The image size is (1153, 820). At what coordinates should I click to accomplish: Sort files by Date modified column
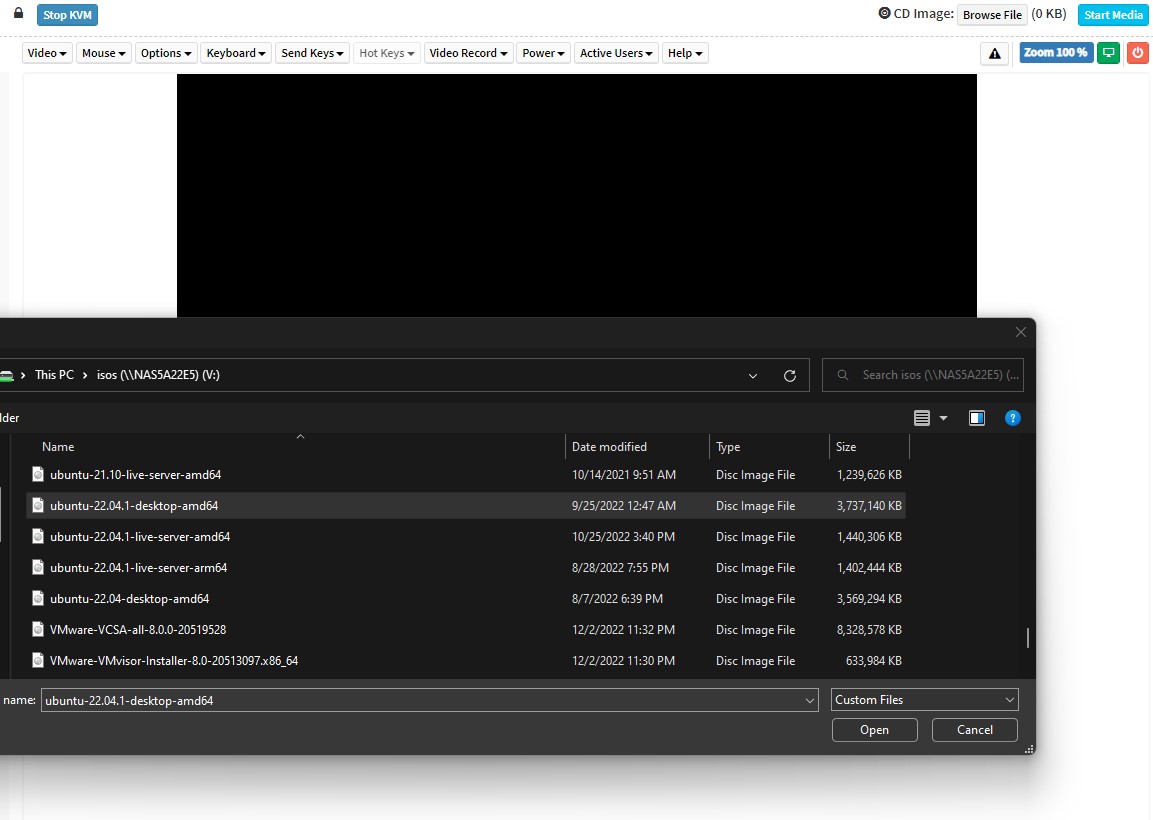609,447
